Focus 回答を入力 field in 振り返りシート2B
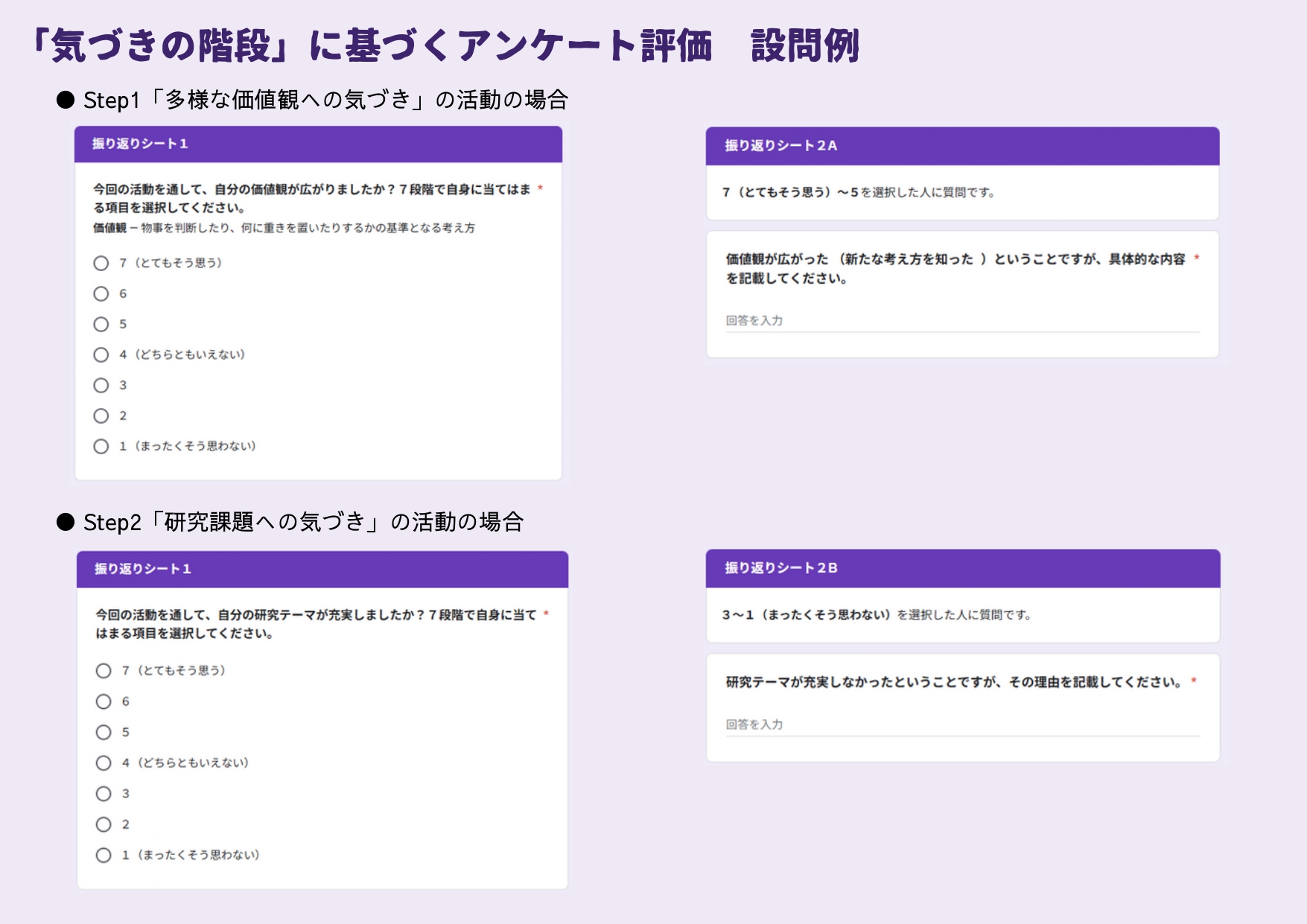 [x=961, y=724]
